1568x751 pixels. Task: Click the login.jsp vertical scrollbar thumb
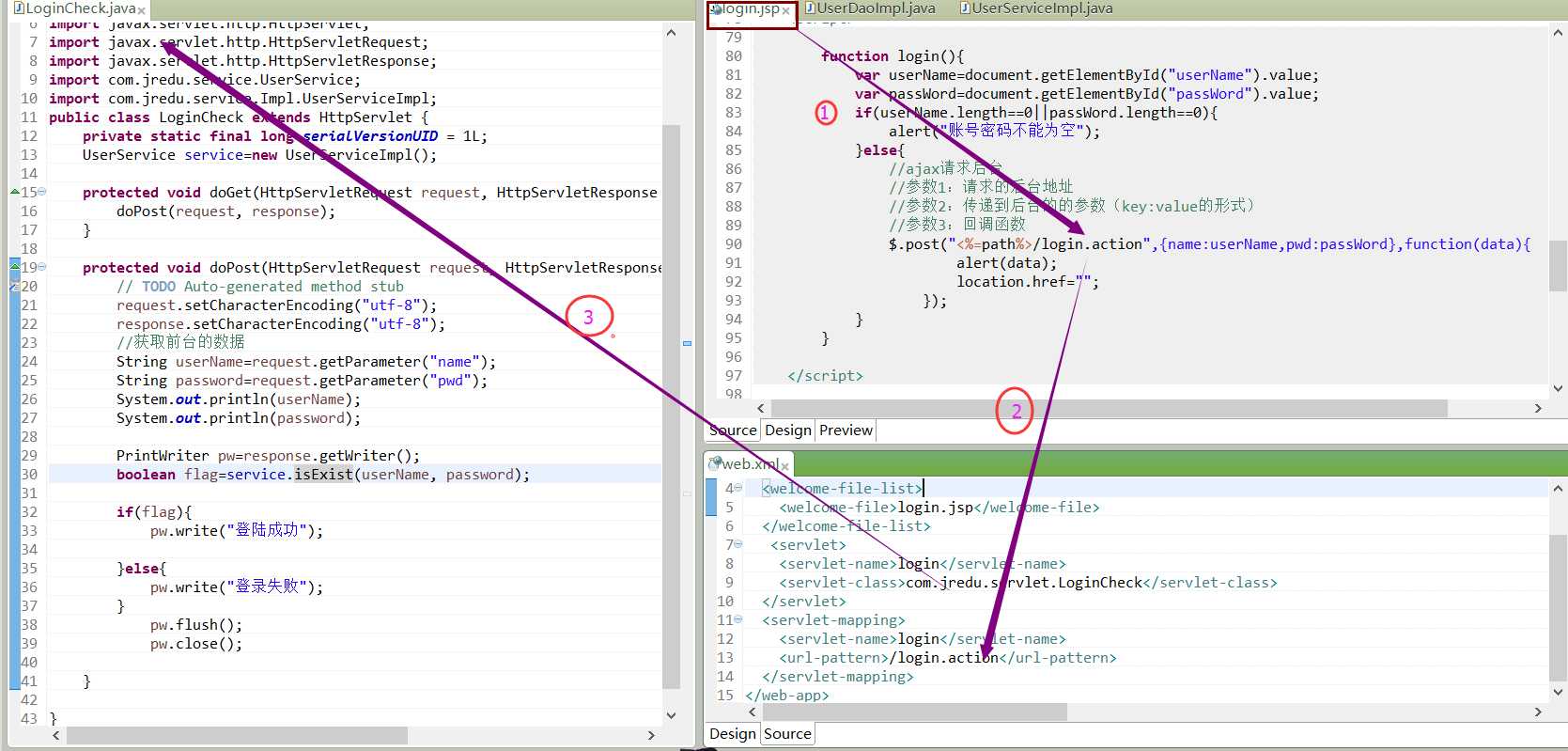pyautogui.click(x=1558, y=267)
